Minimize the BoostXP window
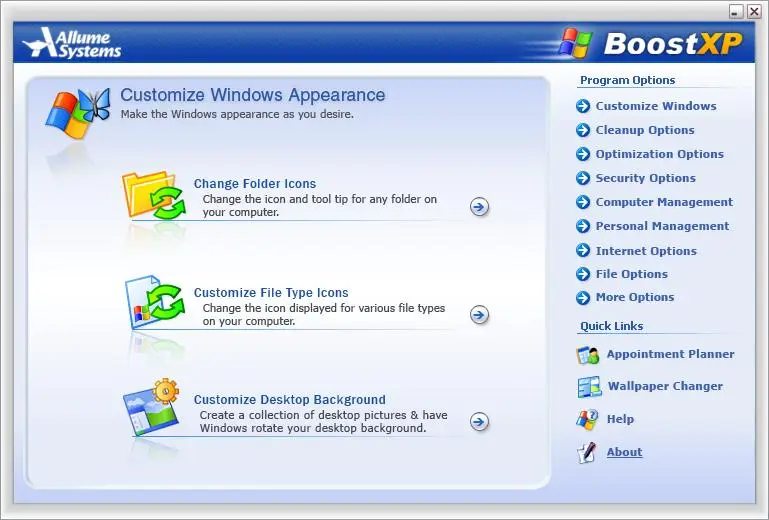The image size is (769, 520). (x=736, y=11)
